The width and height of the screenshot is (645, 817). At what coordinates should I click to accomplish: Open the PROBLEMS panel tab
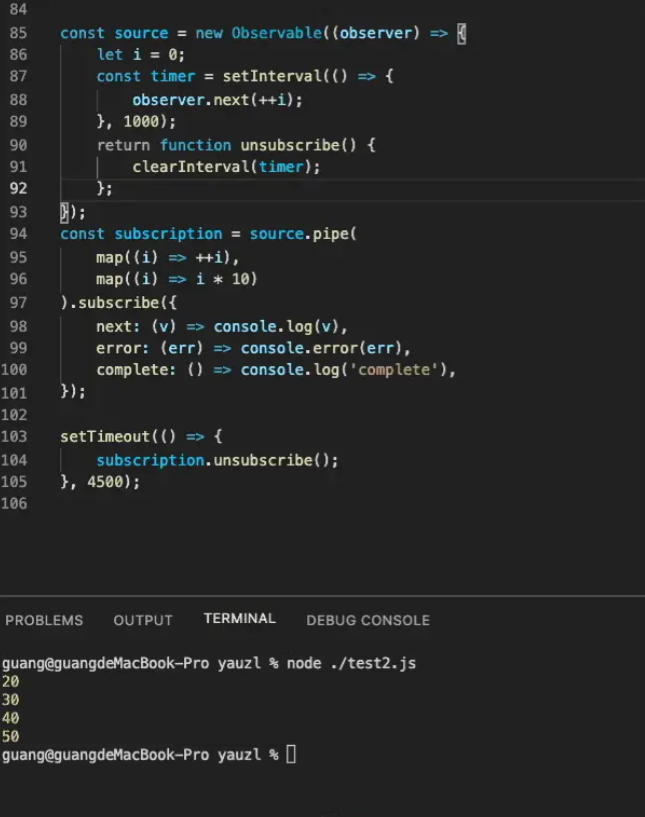point(44,620)
